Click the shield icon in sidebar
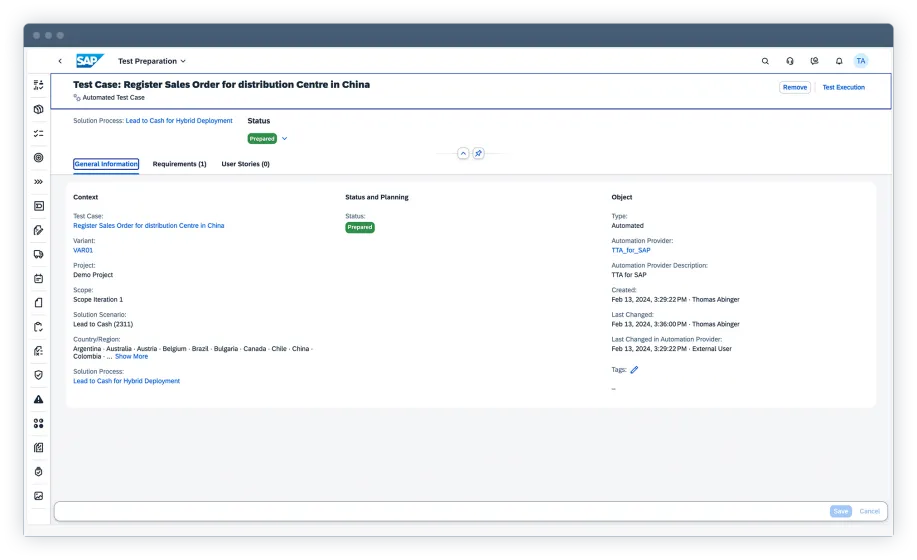Image resolution: width=917 pixels, height=560 pixels. [x=38, y=375]
